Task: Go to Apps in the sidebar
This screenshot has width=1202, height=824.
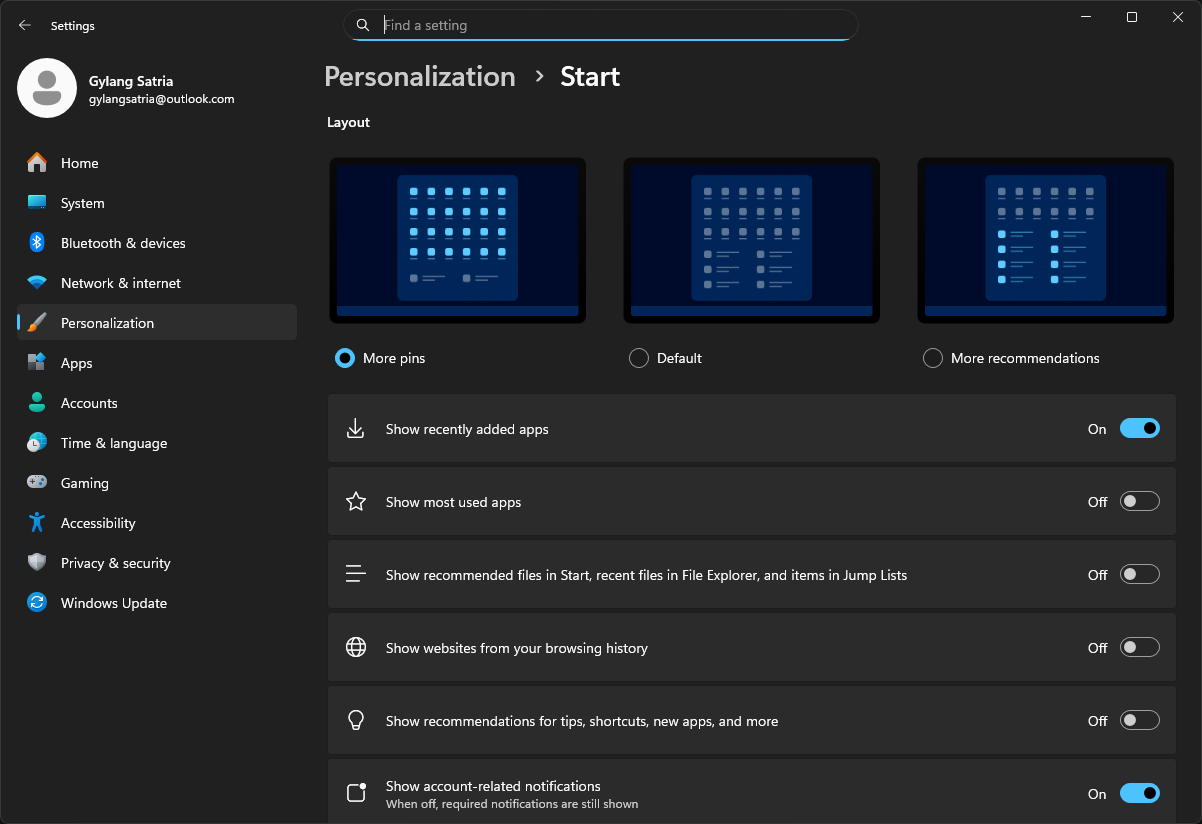Action: [76, 363]
